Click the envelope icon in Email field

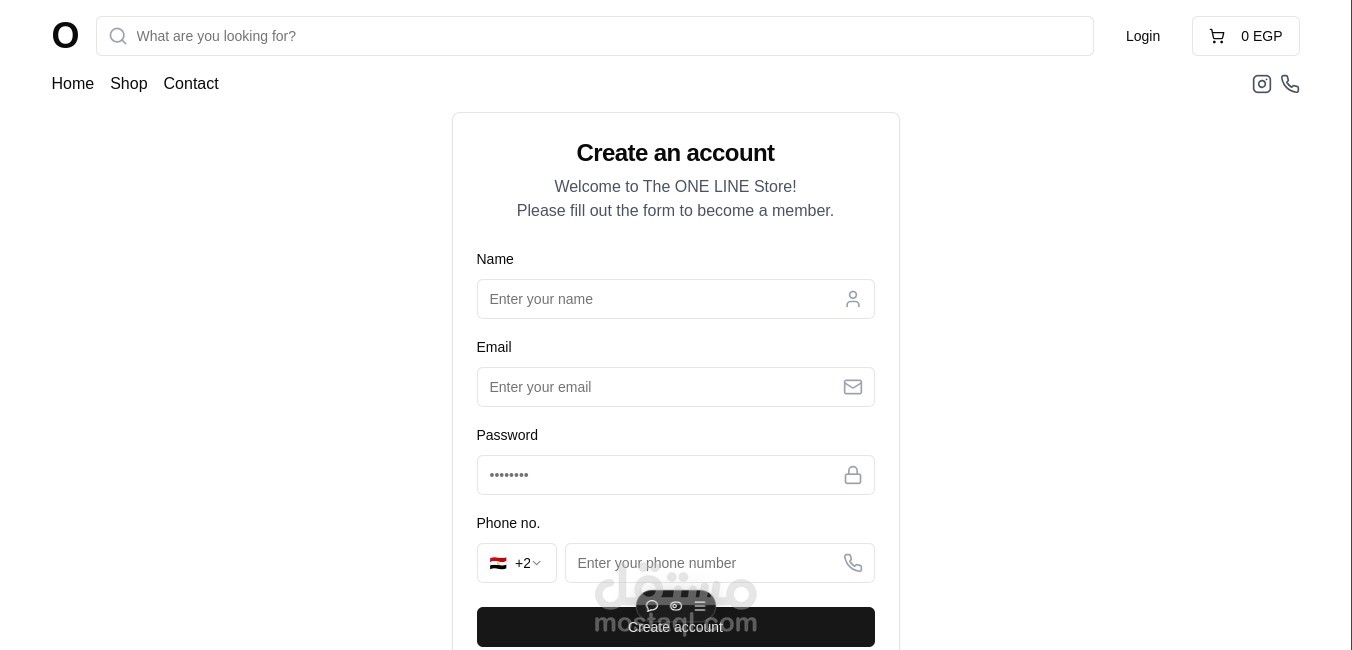coord(853,387)
